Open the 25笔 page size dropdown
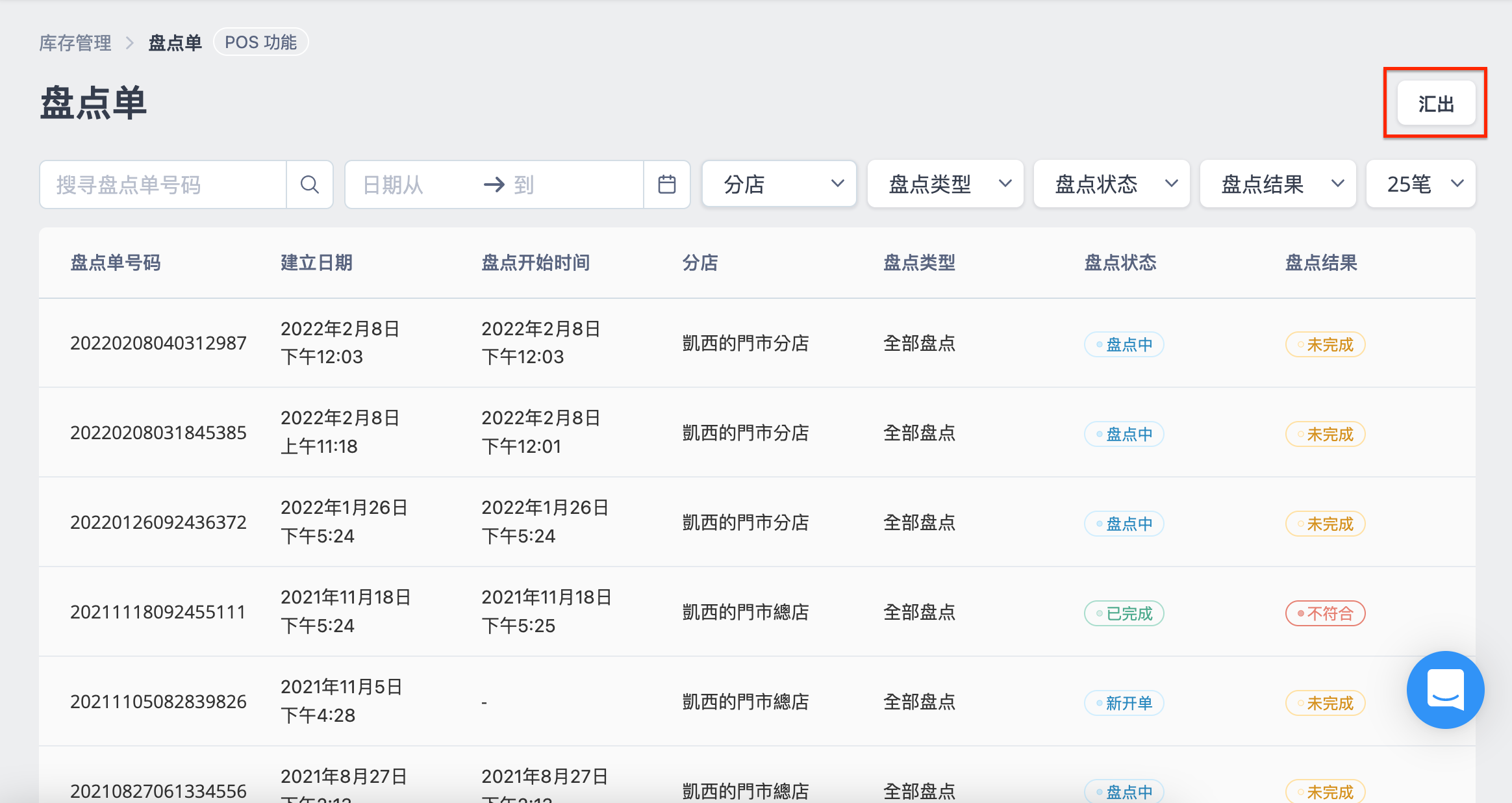 click(x=1420, y=184)
